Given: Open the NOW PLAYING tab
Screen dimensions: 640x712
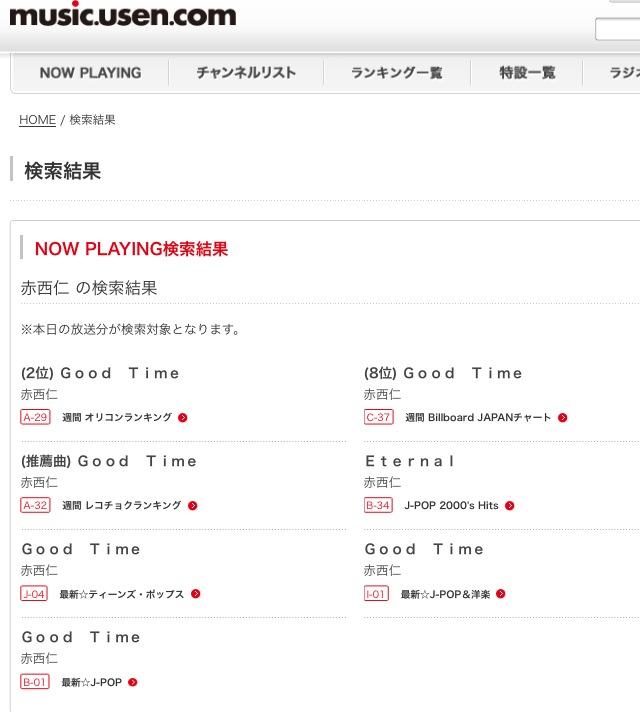Looking at the screenshot, I should (x=90, y=73).
